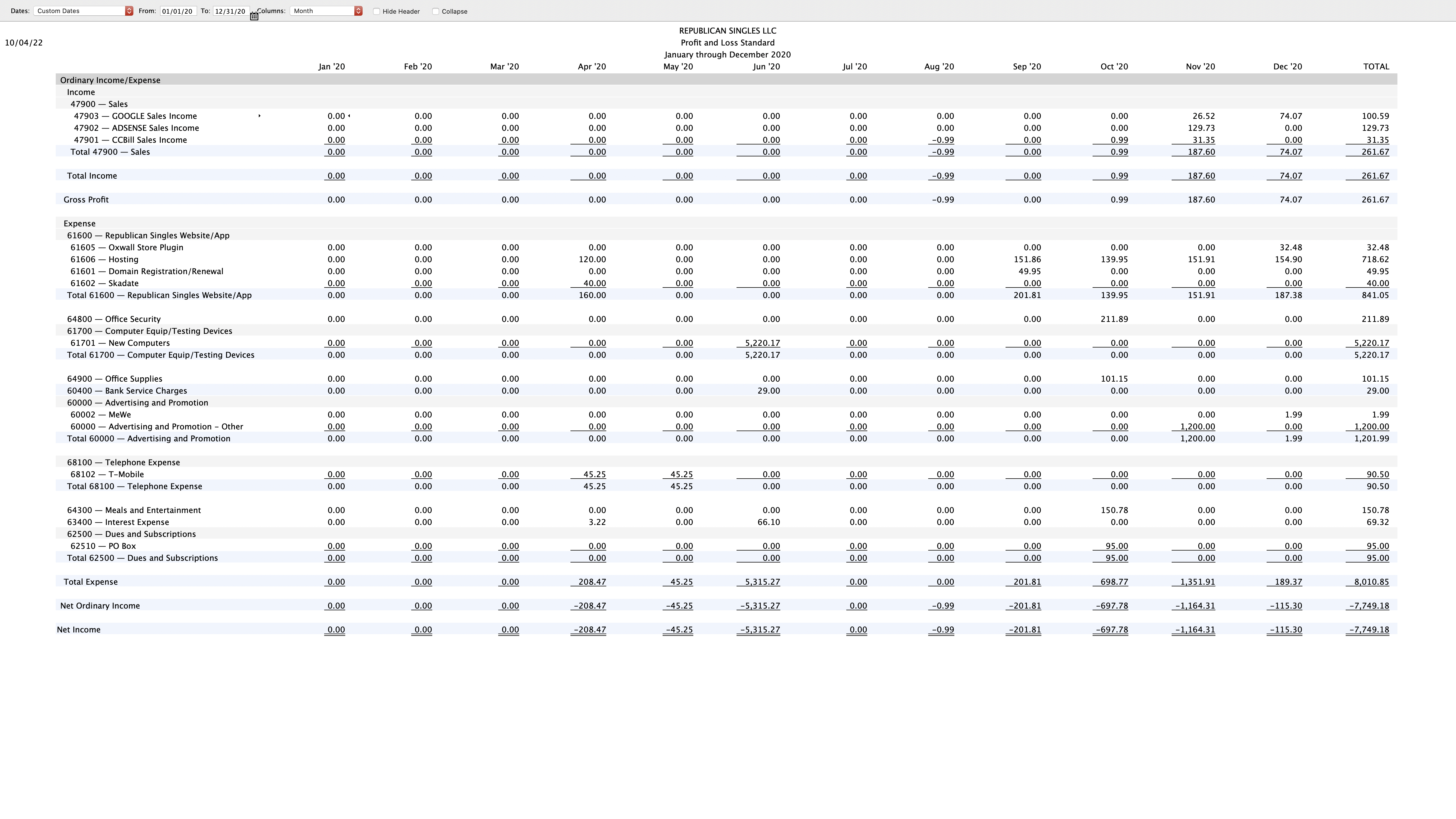Click the Gross Profit row label
The width and height of the screenshot is (1456, 819).
pos(86,200)
